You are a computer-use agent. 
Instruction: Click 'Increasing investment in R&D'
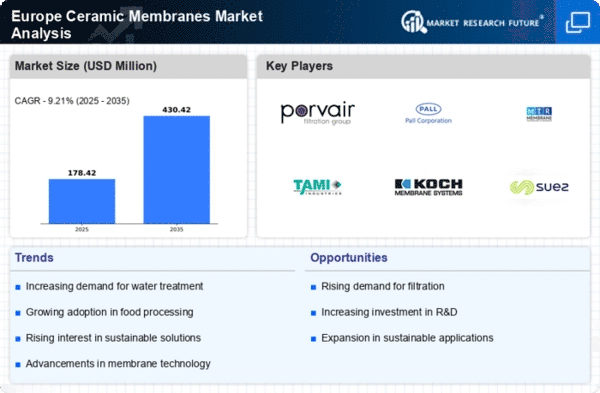coord(389,312)
